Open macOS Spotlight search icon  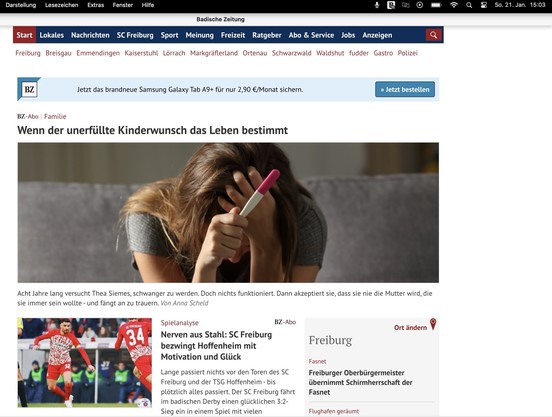[x=469, y=5]
